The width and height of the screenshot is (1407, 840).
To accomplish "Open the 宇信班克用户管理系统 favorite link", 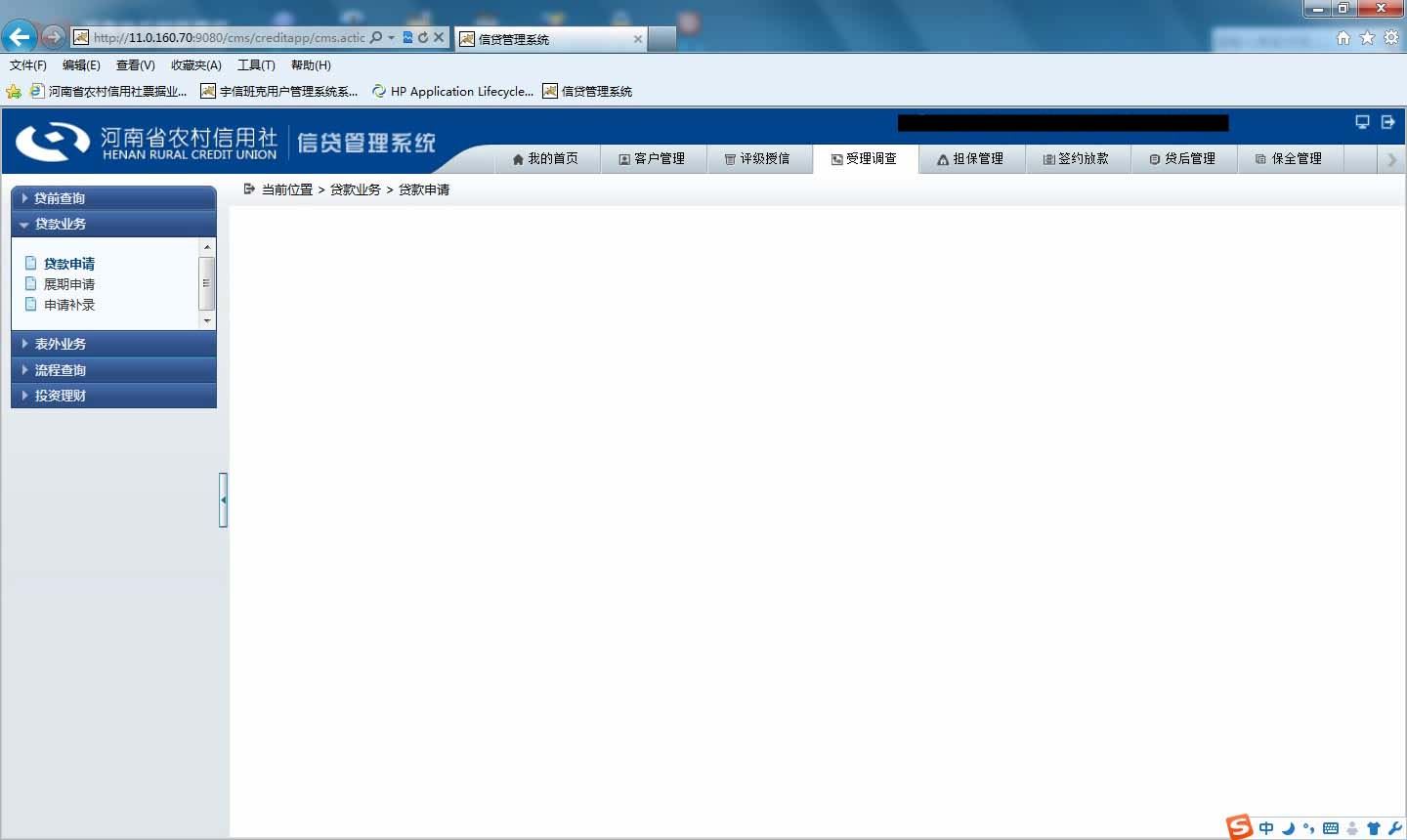I will pos(279,91).
